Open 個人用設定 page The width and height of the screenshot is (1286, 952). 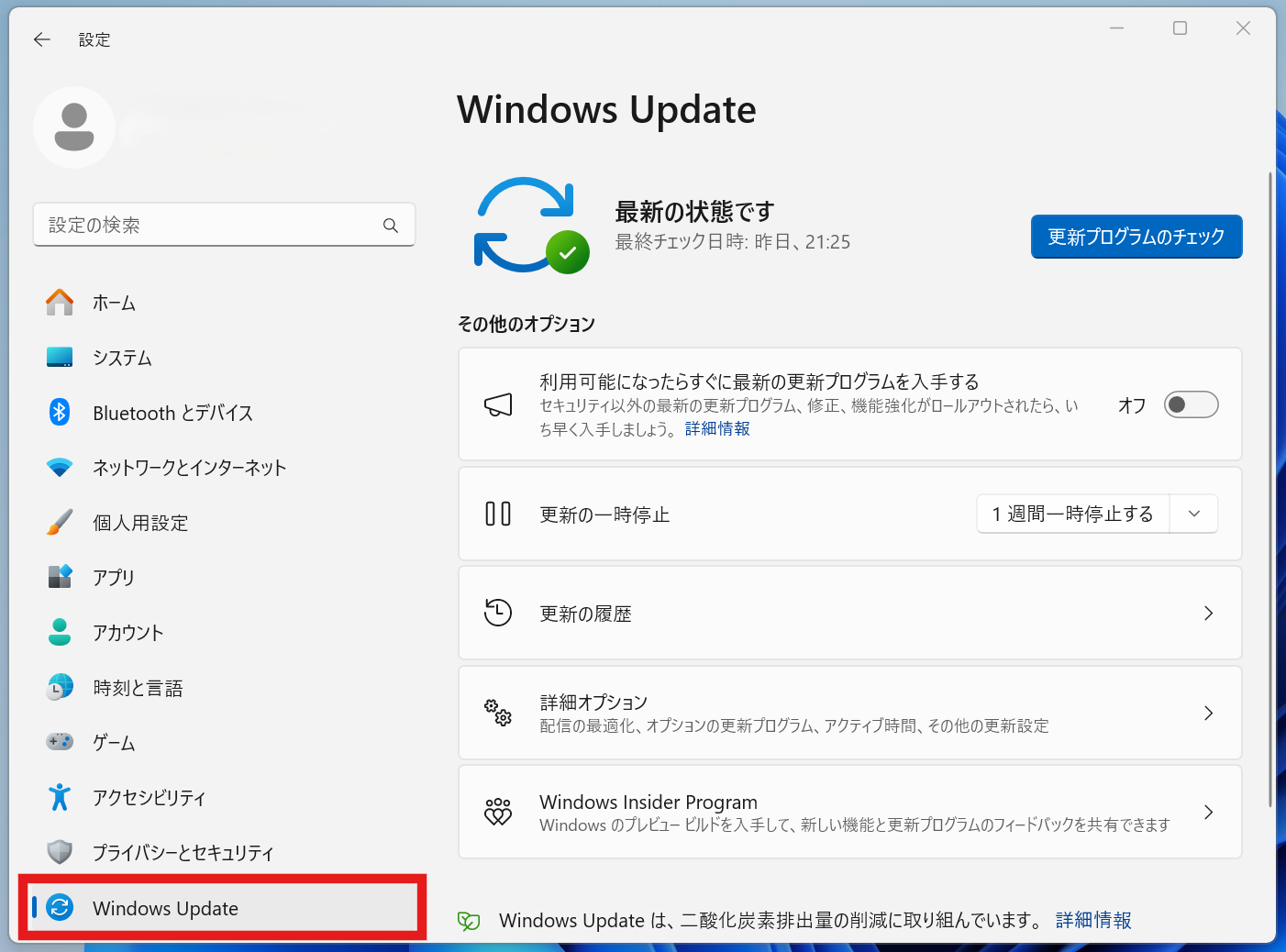(224, 523)
